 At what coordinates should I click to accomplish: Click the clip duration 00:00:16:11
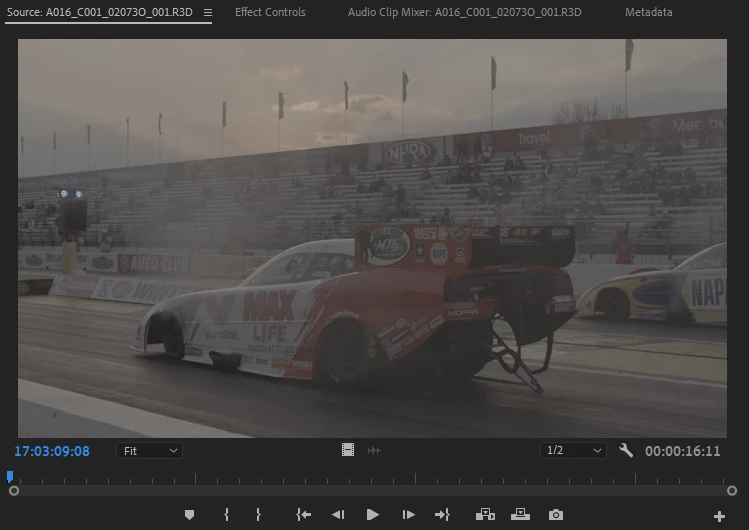(682, 451)
